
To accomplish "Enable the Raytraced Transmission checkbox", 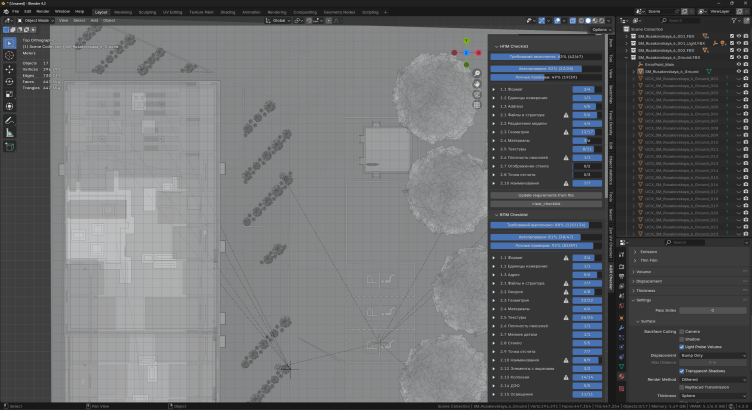I will pyautogui.click(x=683, y=387).
